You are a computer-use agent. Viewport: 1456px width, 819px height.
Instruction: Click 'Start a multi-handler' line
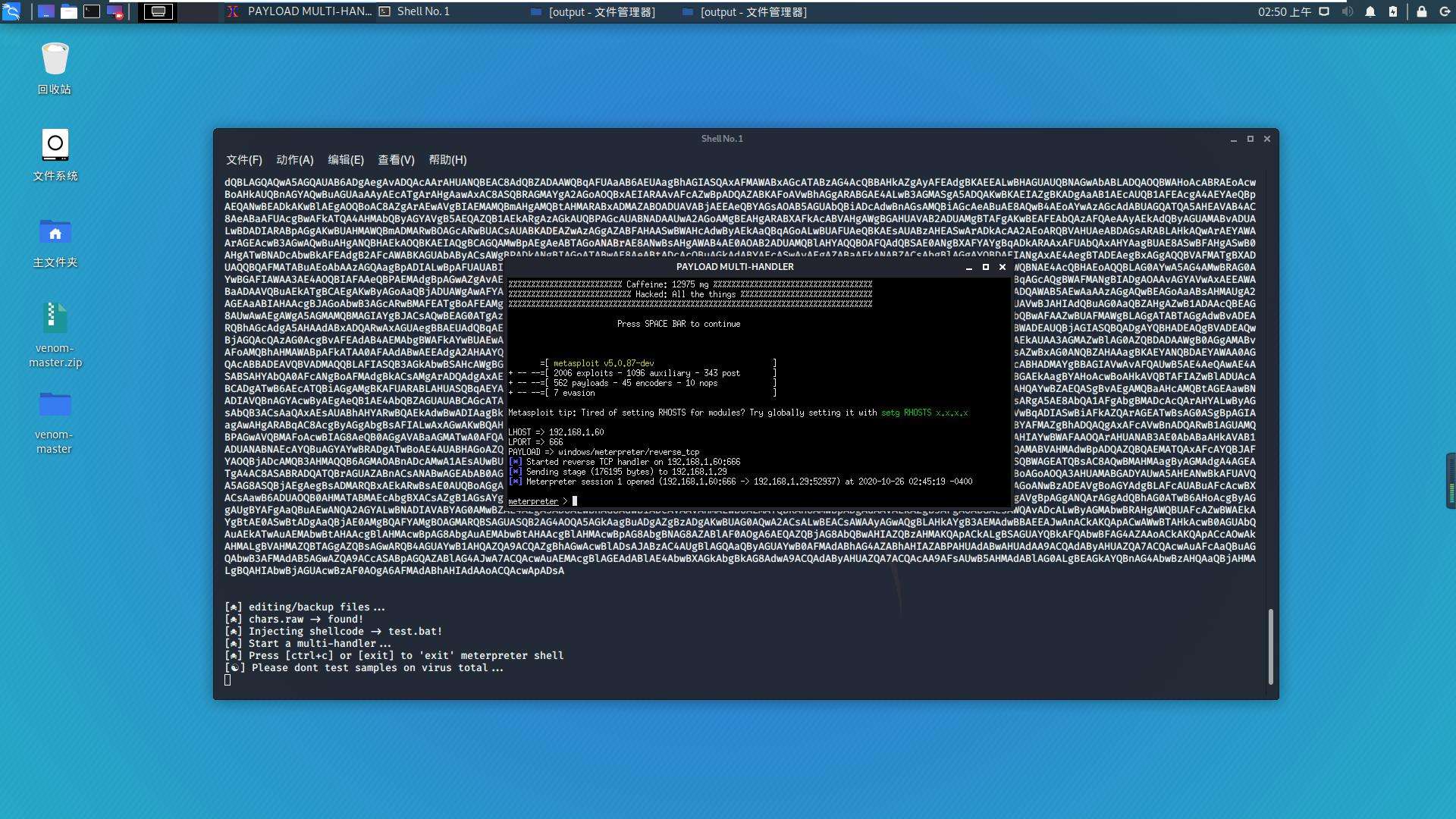pyautogui.click(x=308, y=644)
